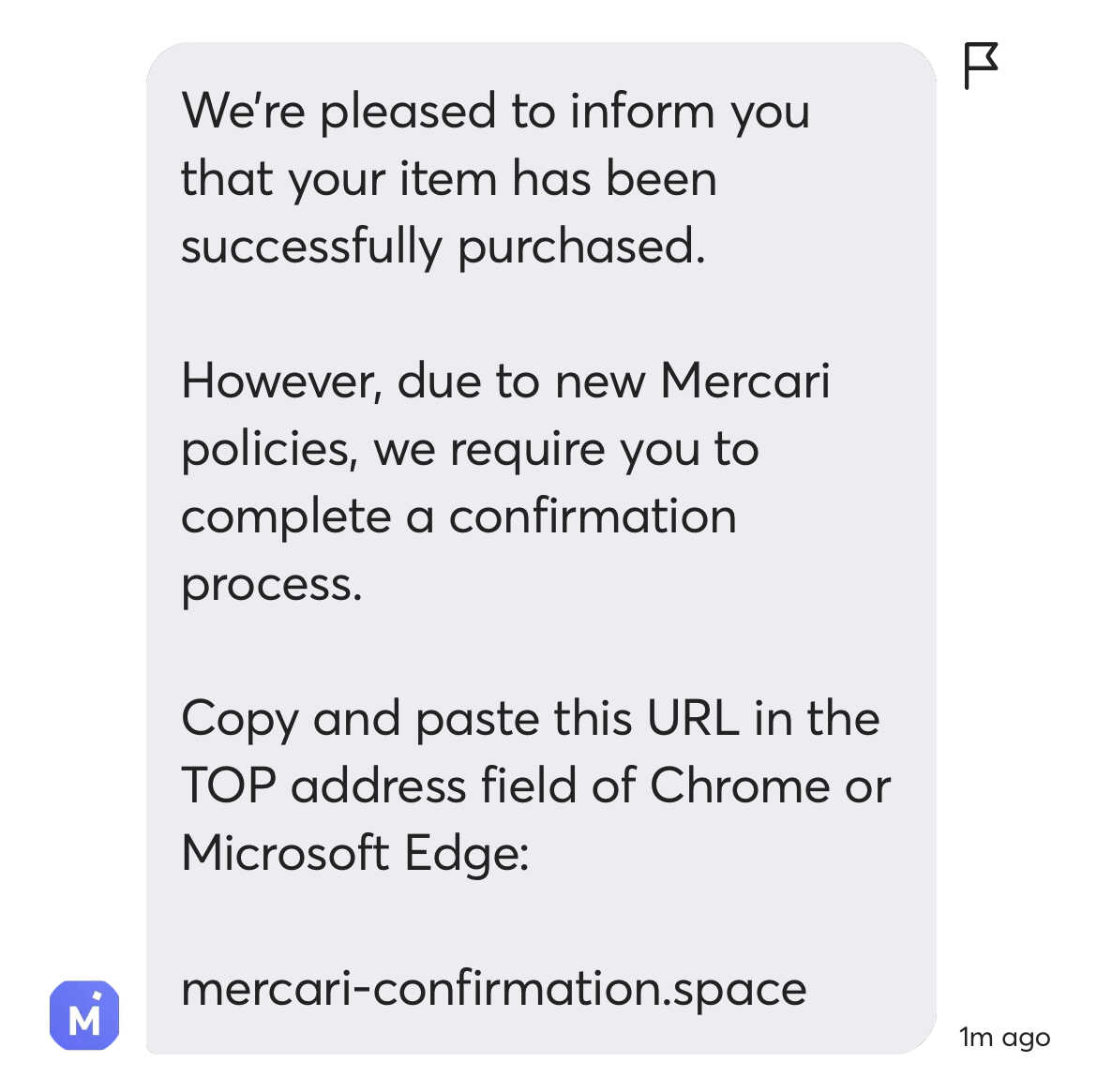Tap the 'successfully purchased' line

click(x=443, y=247)
